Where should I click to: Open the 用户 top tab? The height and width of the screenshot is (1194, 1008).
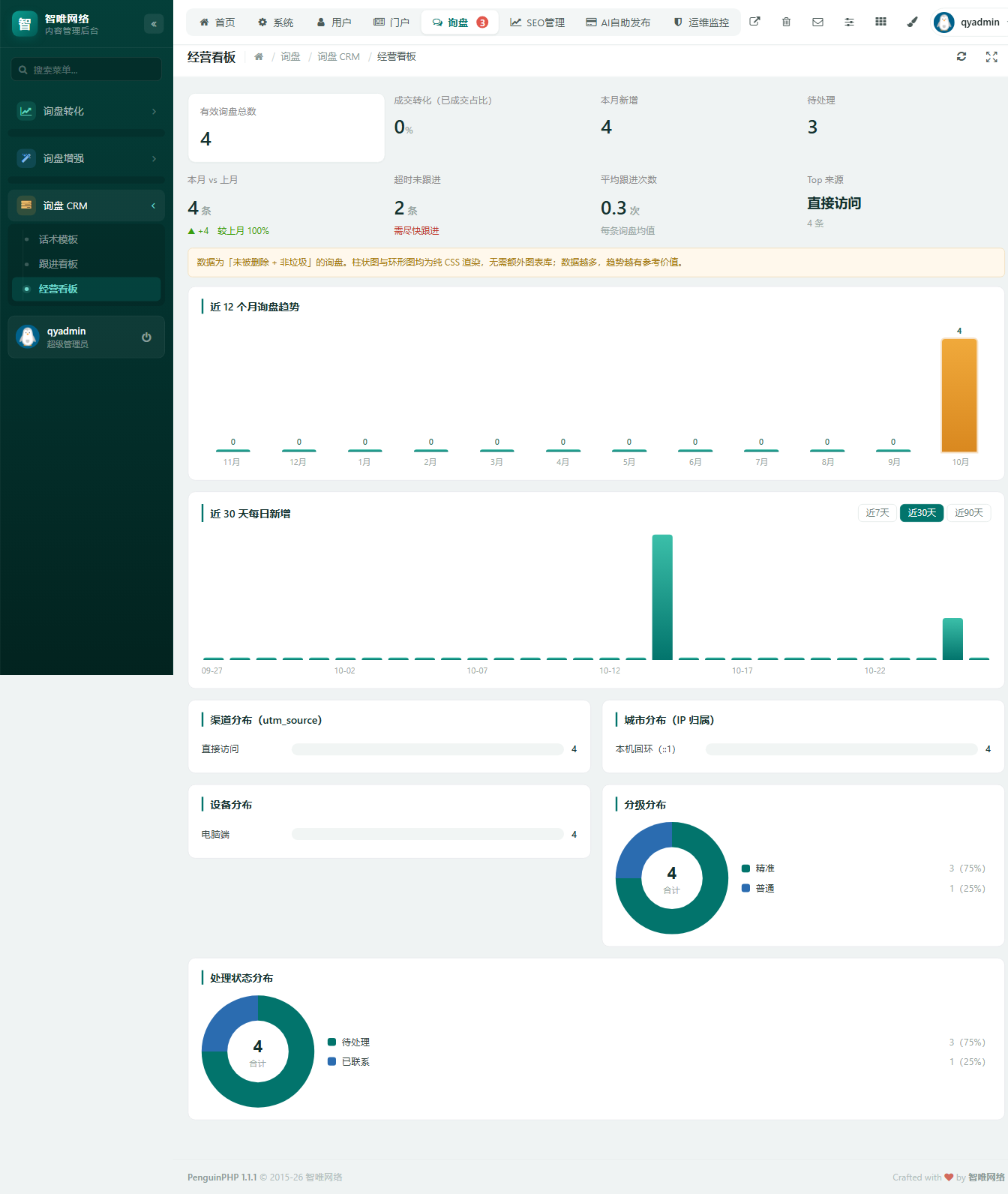click(x=334, y=22)
